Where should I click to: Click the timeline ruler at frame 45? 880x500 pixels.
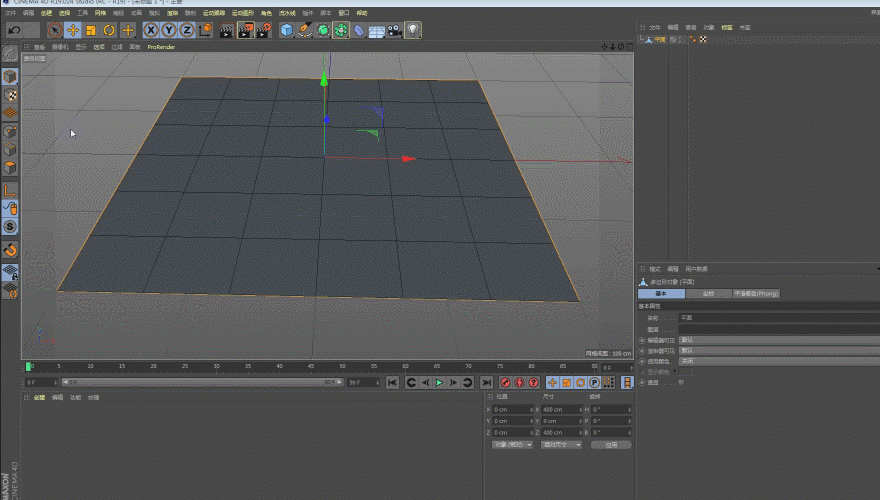(x=311, y=367)
